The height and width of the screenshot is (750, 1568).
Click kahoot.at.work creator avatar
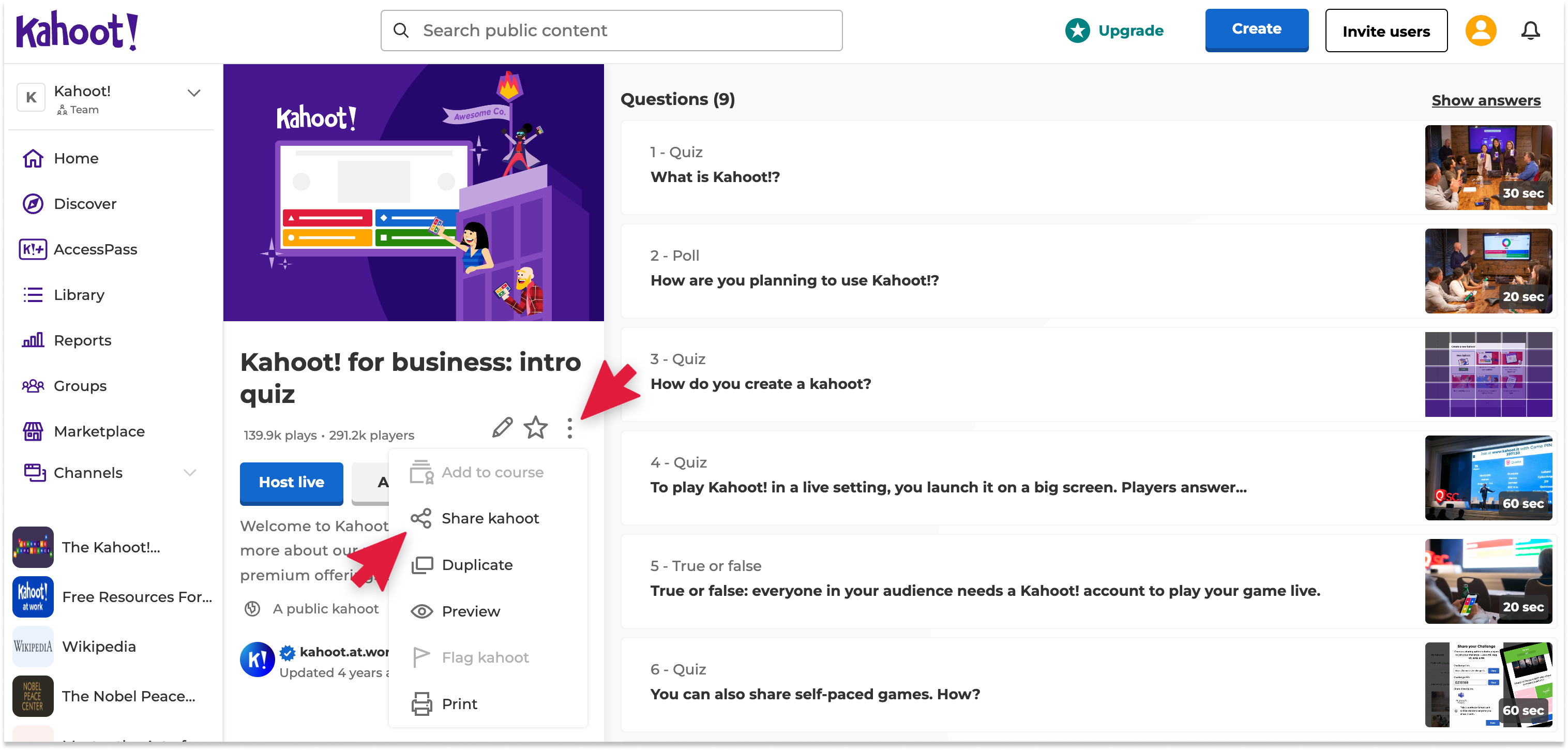(x=257, y=660)
